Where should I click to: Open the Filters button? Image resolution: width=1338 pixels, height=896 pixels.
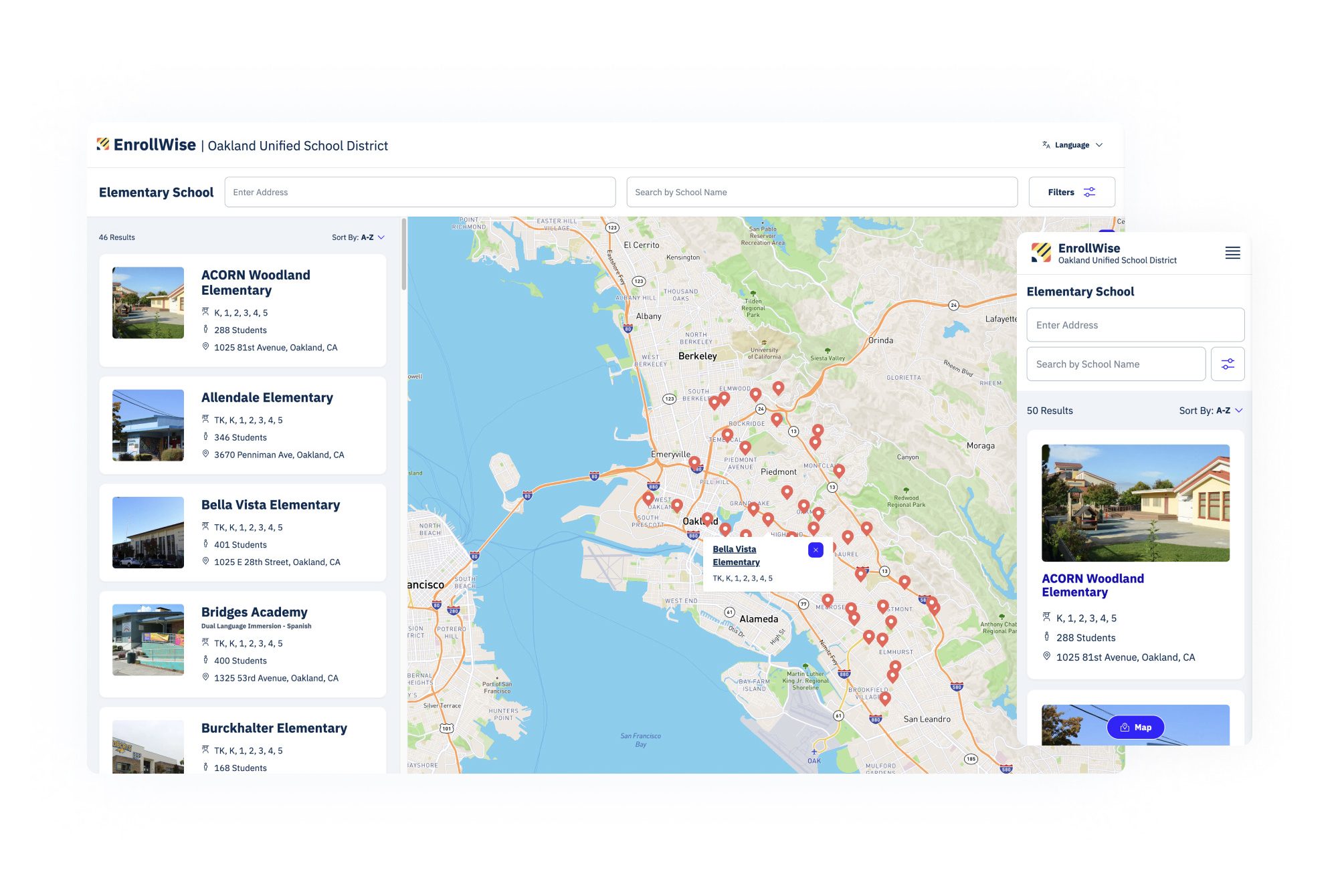(1072, 192)
